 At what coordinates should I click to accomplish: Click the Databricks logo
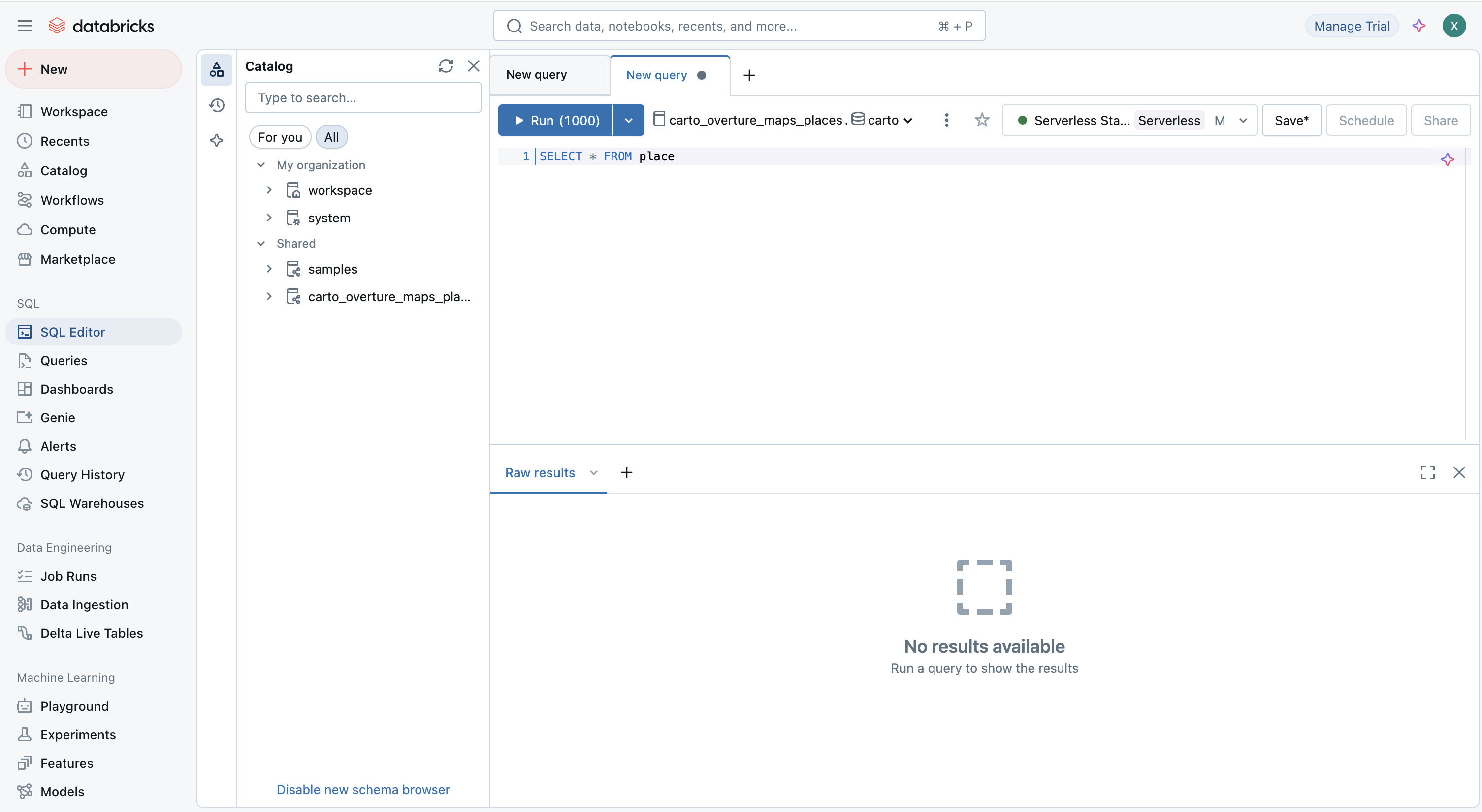click(101, 26)
